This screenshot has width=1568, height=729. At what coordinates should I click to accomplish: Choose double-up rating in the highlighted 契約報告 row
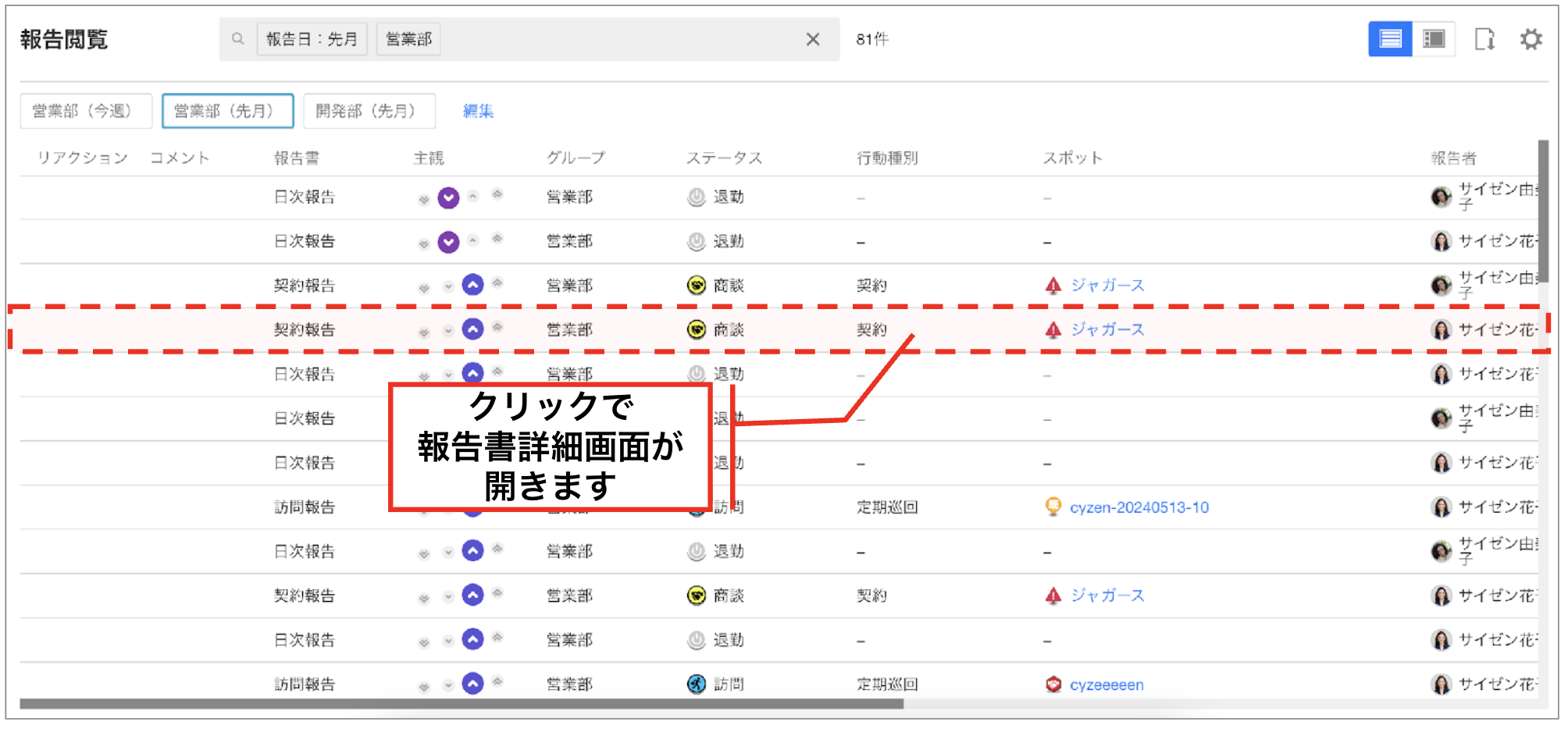click(497, 327)
